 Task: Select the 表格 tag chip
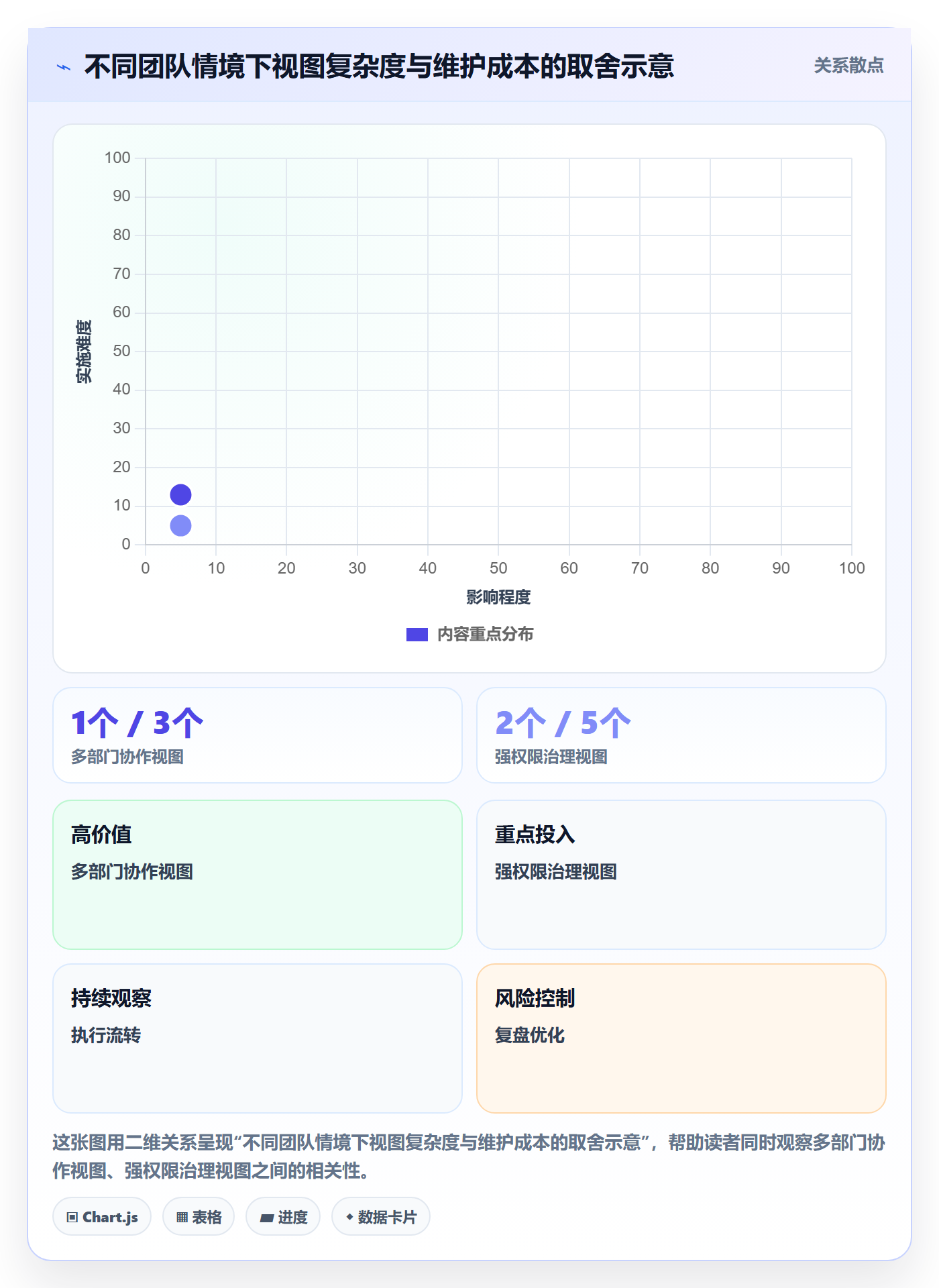tap(199, 1217)
